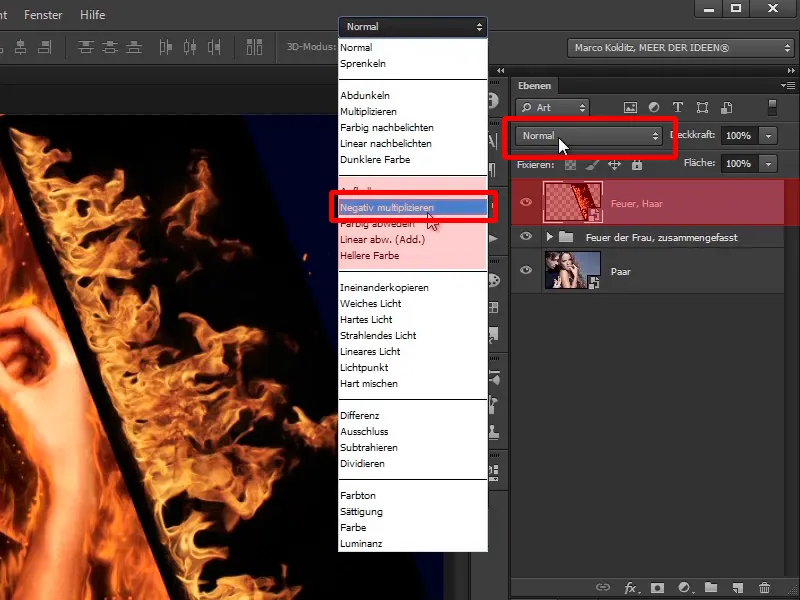Select the Ebenen panel tab
This screenshot has width=800, height=600.
click(x=534, y=86)
